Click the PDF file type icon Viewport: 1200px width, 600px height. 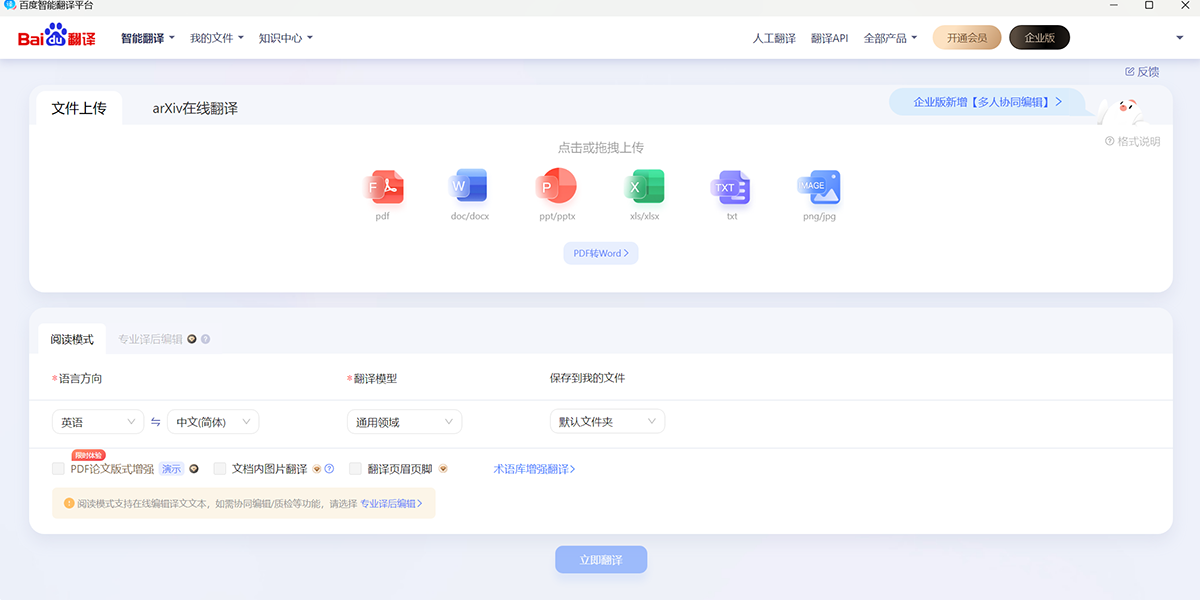383,187
